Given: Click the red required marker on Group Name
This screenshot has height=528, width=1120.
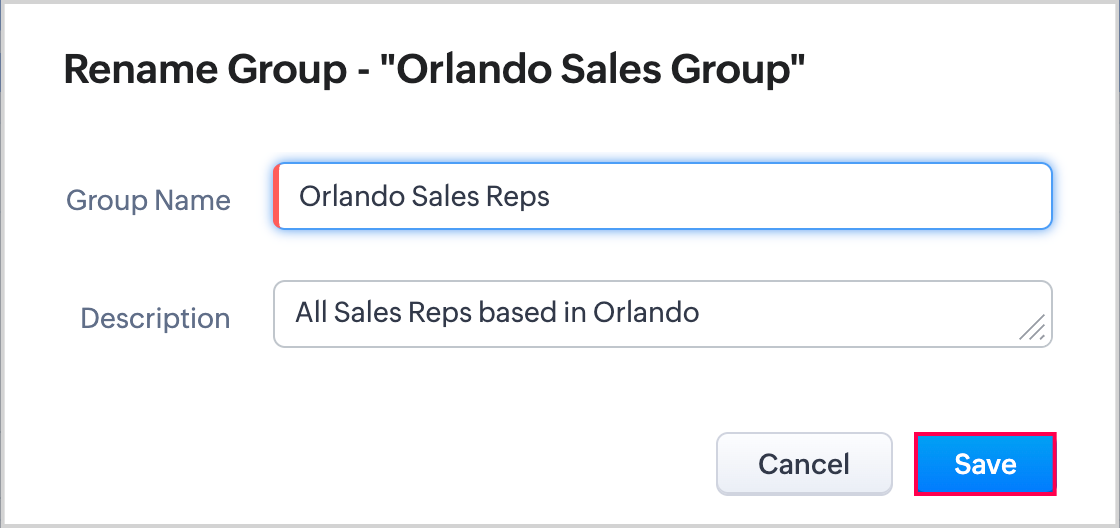Looking at the screenshot, I should (277, 197).
